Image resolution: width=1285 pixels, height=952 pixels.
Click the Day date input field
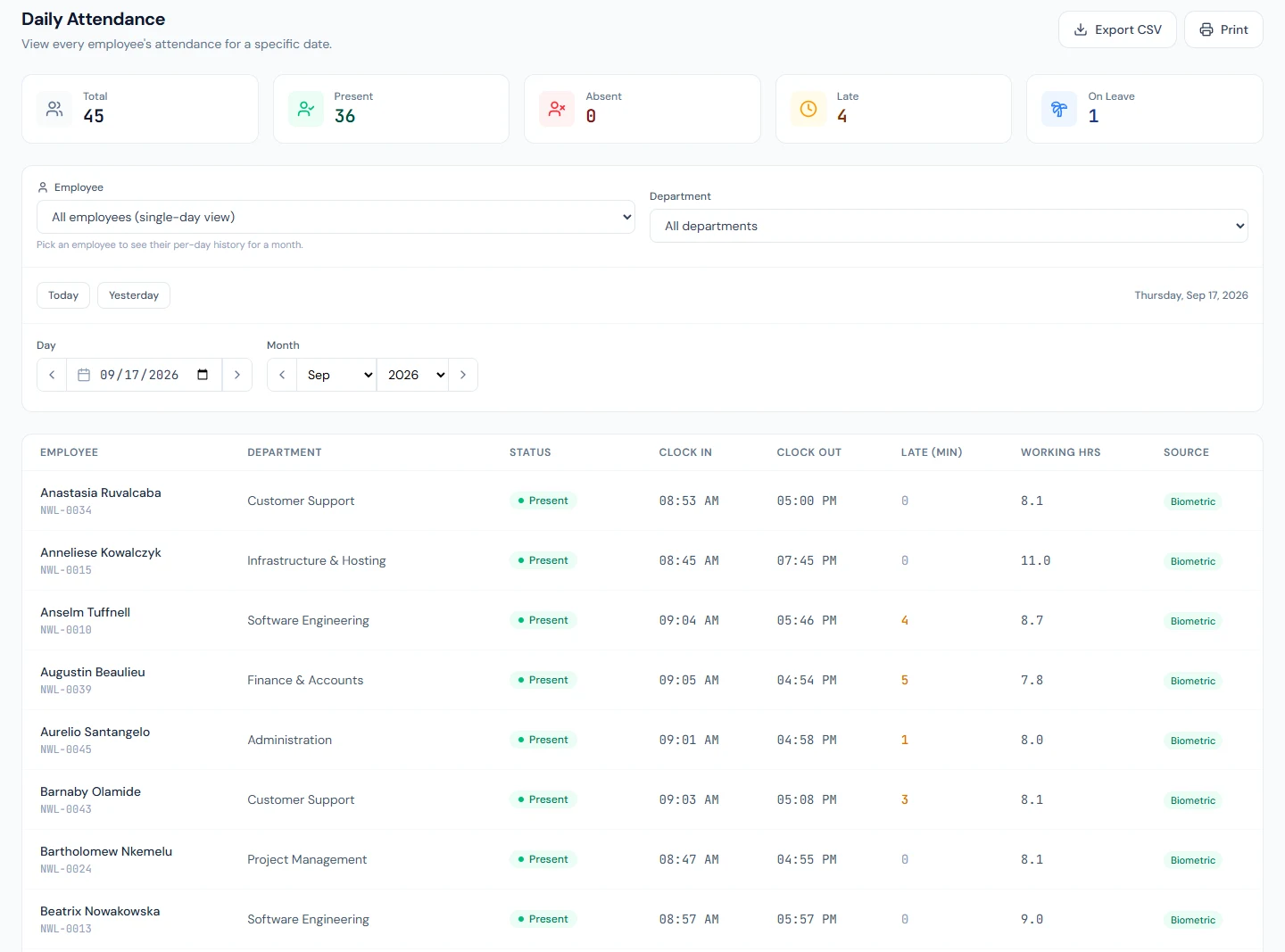145,375
